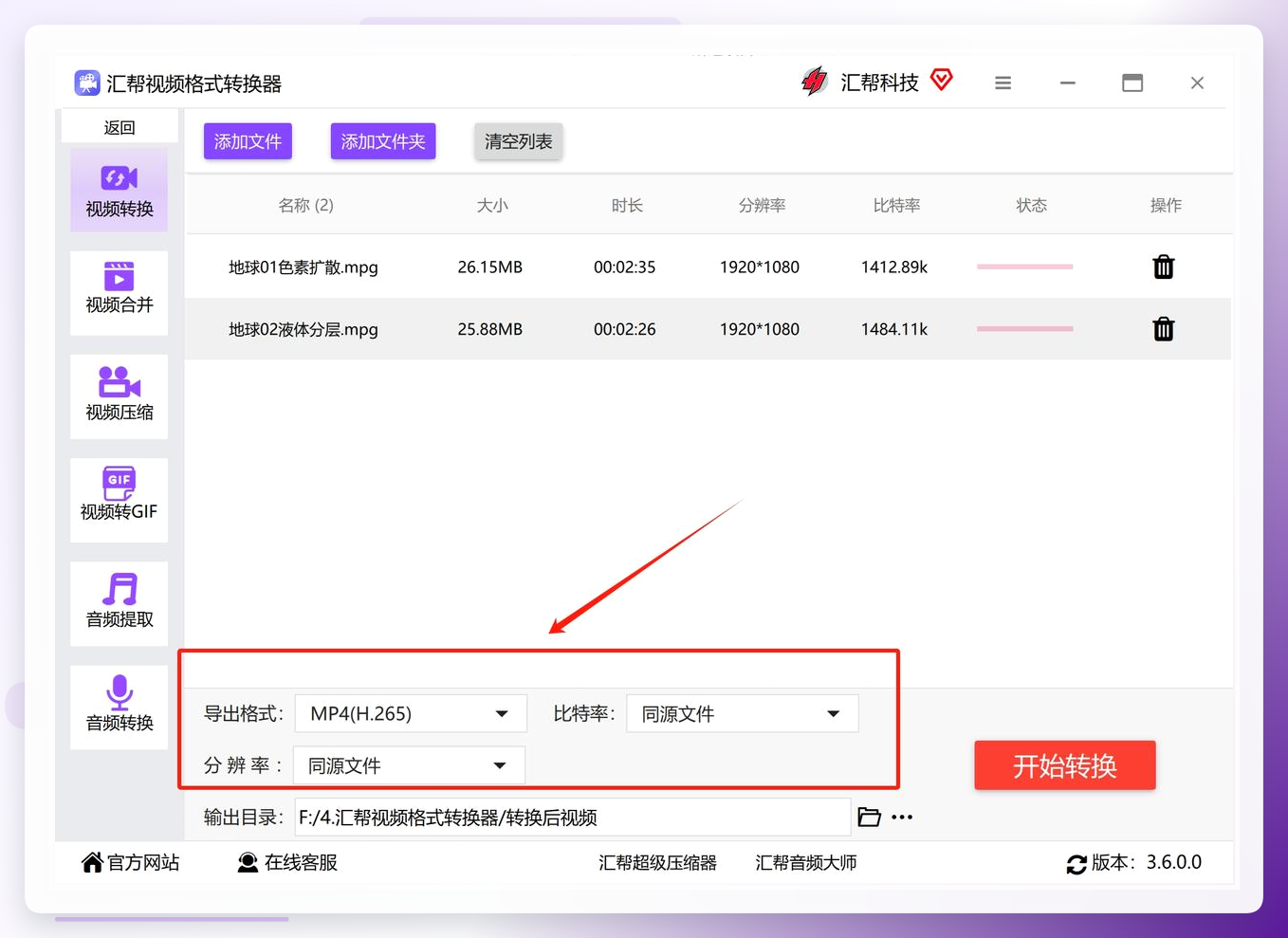The image size is (1288, 938).
Task: Click the app logo beside 汇帮视频格式转换器
Action: (x=87, y=83)
